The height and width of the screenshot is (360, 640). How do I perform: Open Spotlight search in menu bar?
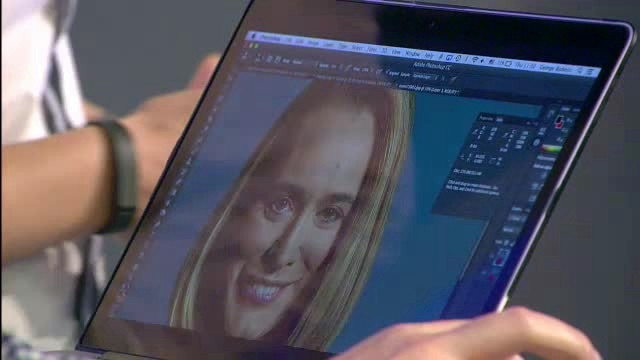coord(580,71)
